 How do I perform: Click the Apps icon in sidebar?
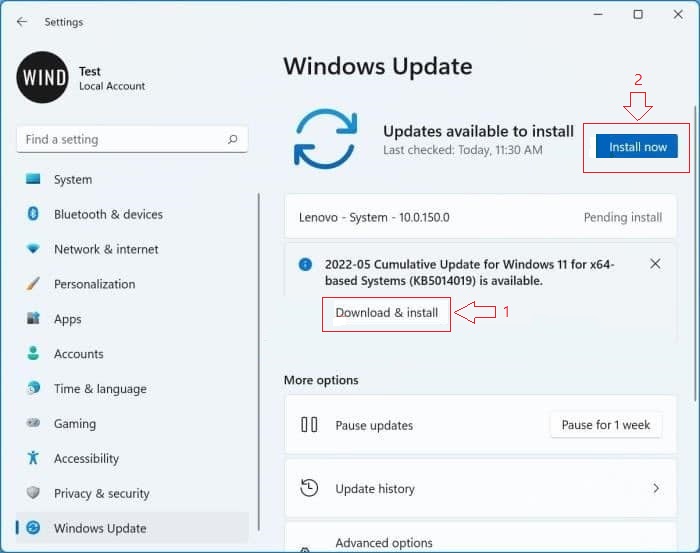[33, 319]
